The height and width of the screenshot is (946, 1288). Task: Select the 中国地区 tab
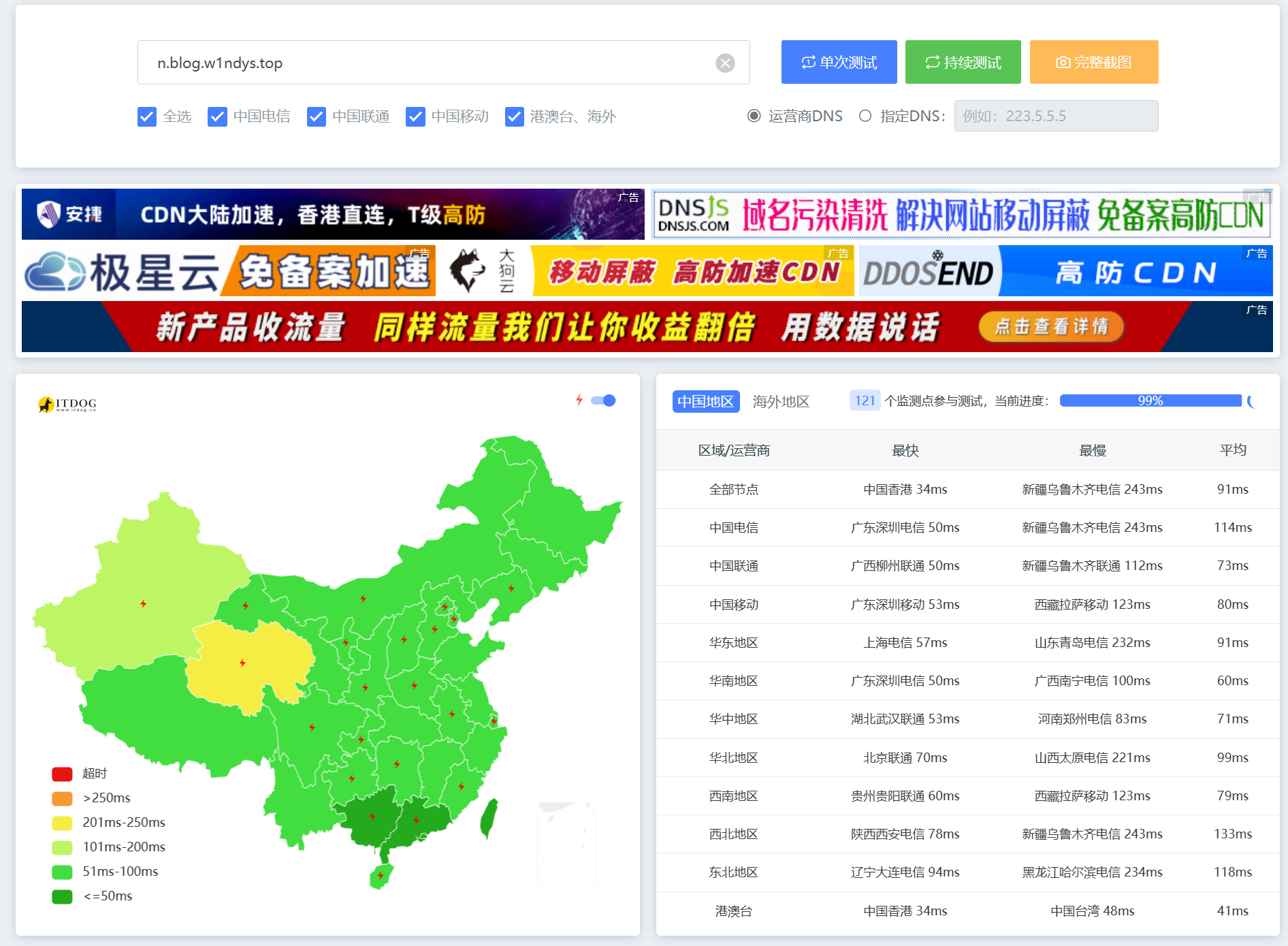tap(705, 401)
